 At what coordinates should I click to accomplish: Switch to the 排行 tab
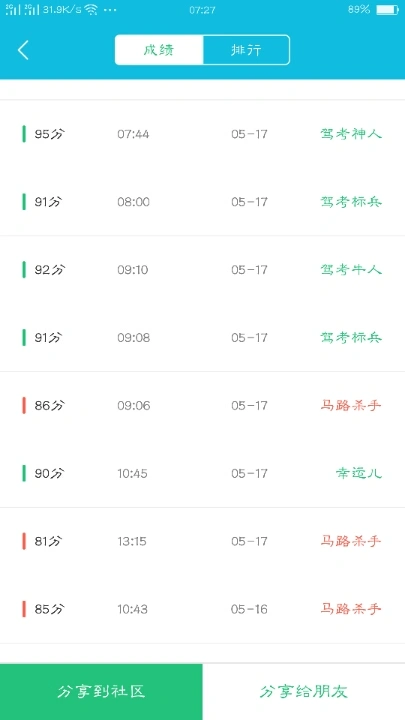tap(246, 50)
